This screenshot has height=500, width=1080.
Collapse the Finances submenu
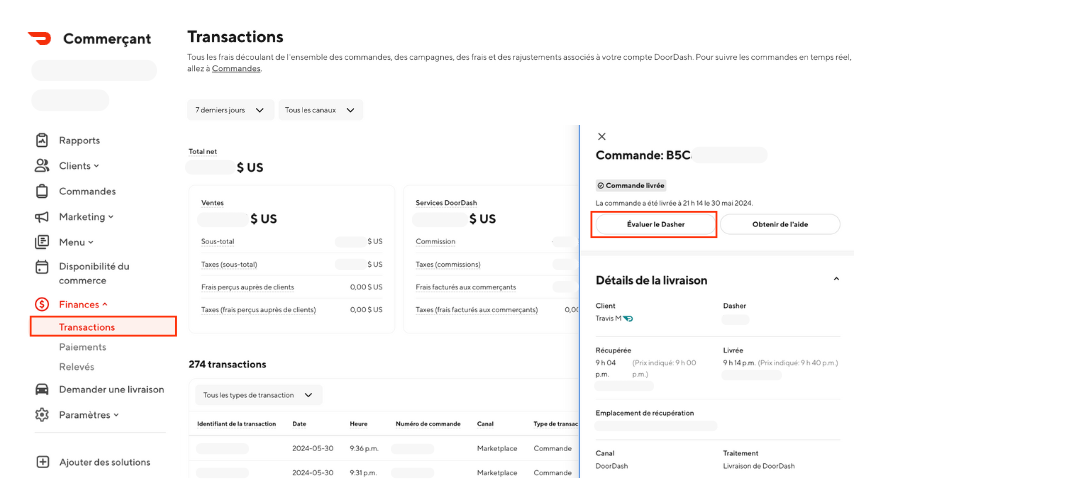[x=105, y=304]
